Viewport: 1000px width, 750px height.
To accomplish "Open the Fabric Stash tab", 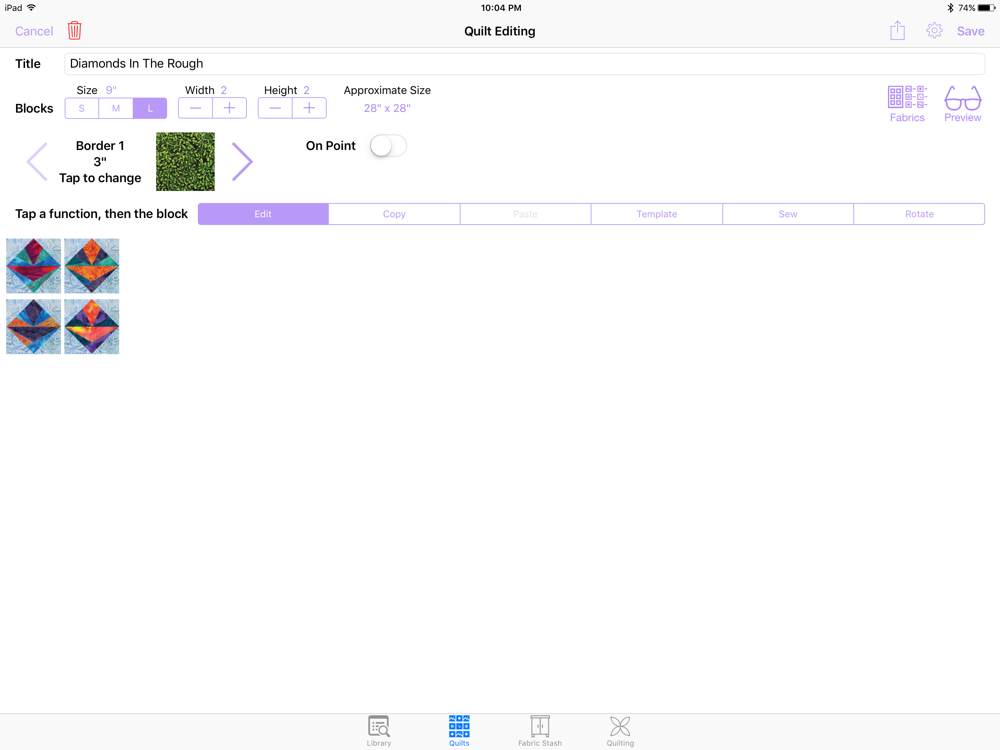I will click(540, 731).
